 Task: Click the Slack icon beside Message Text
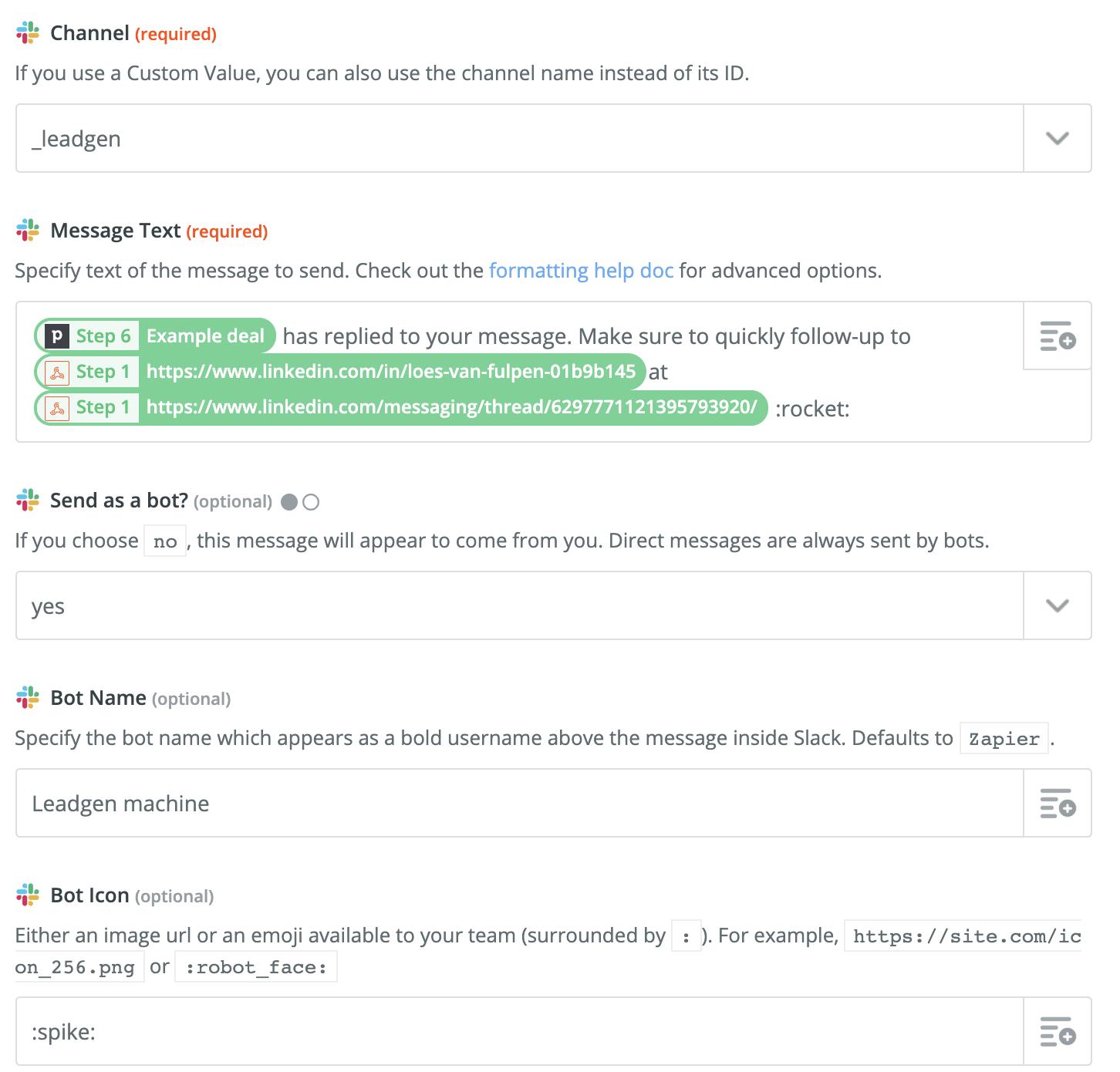tap(28, 231)
